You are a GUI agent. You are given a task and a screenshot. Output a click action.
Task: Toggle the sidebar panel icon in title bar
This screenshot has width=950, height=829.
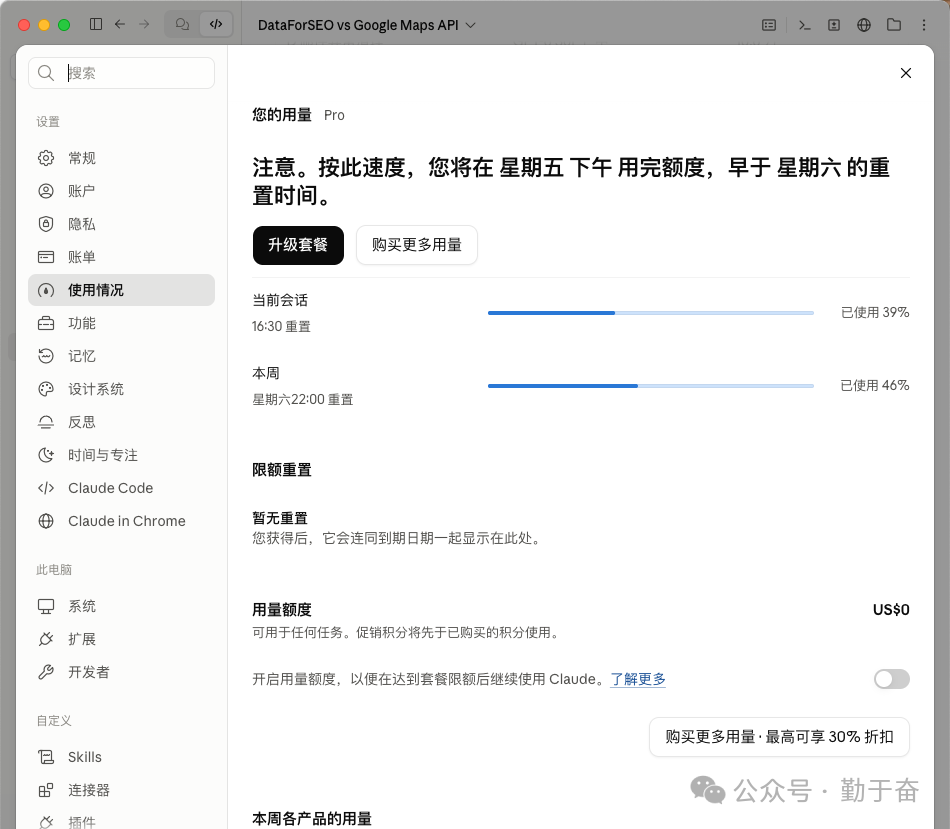click(x=96, y=24)
